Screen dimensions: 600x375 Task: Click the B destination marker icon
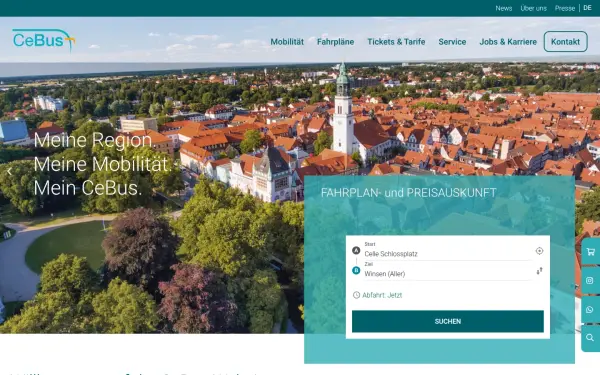tap(356, 271)
